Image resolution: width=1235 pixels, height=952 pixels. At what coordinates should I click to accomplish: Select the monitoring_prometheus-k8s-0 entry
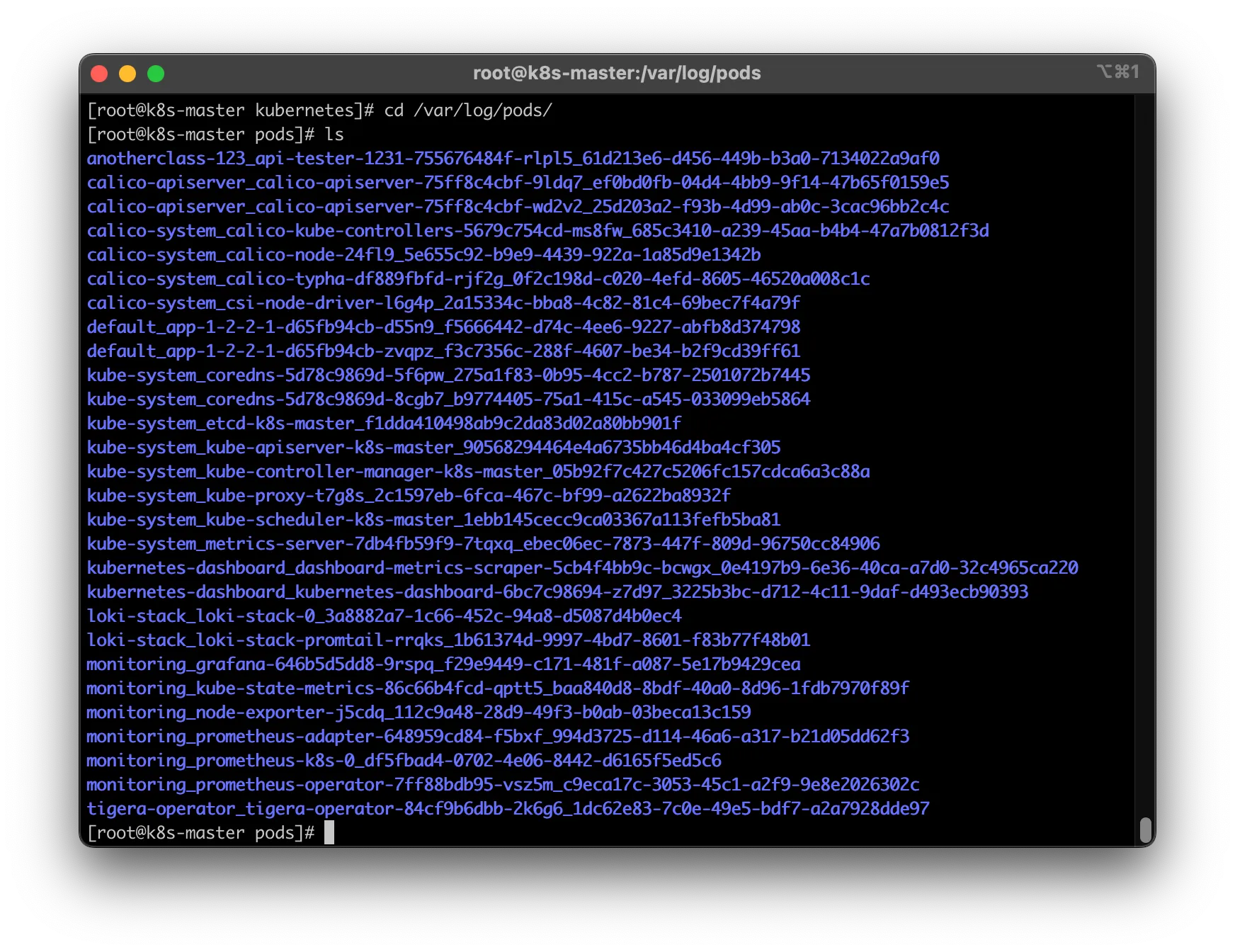click(404, 761)
